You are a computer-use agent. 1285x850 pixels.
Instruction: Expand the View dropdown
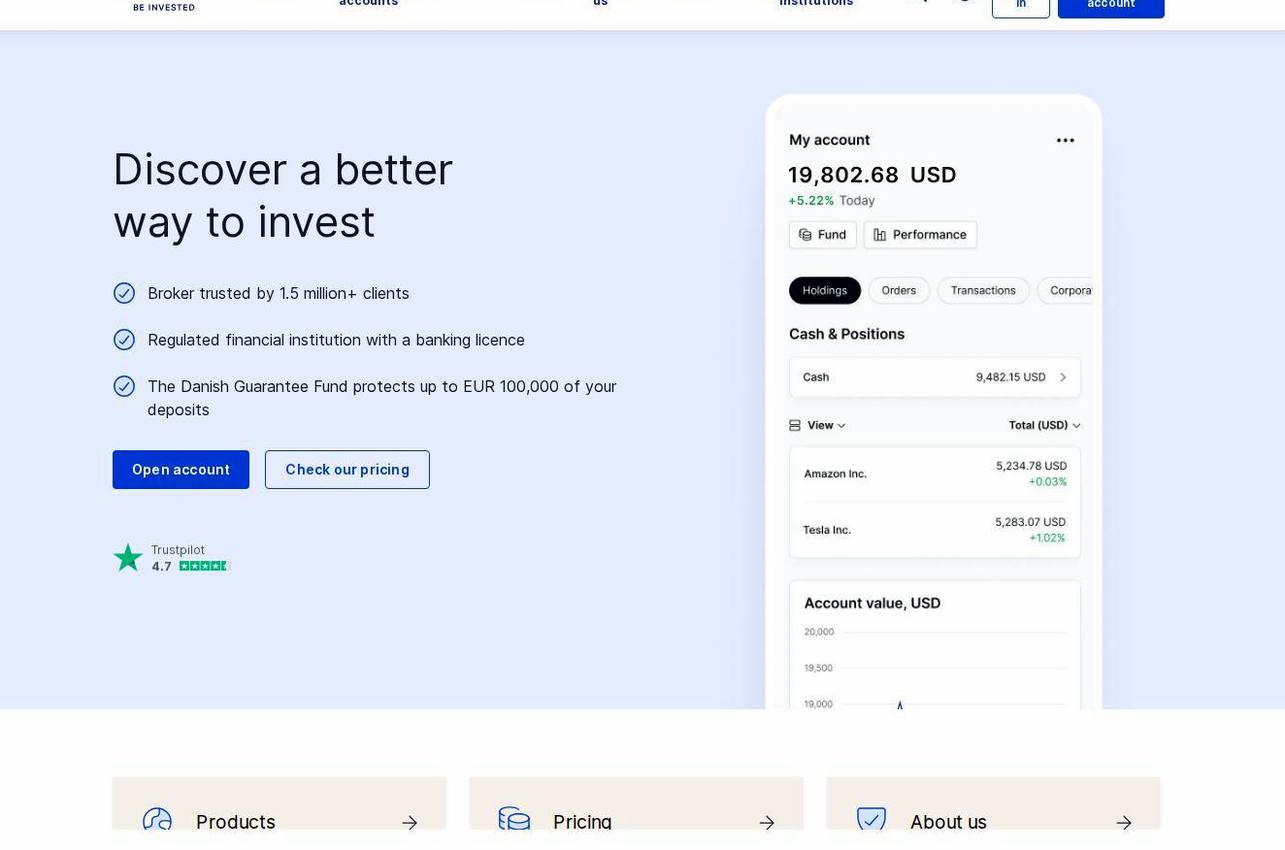point(818,425)
